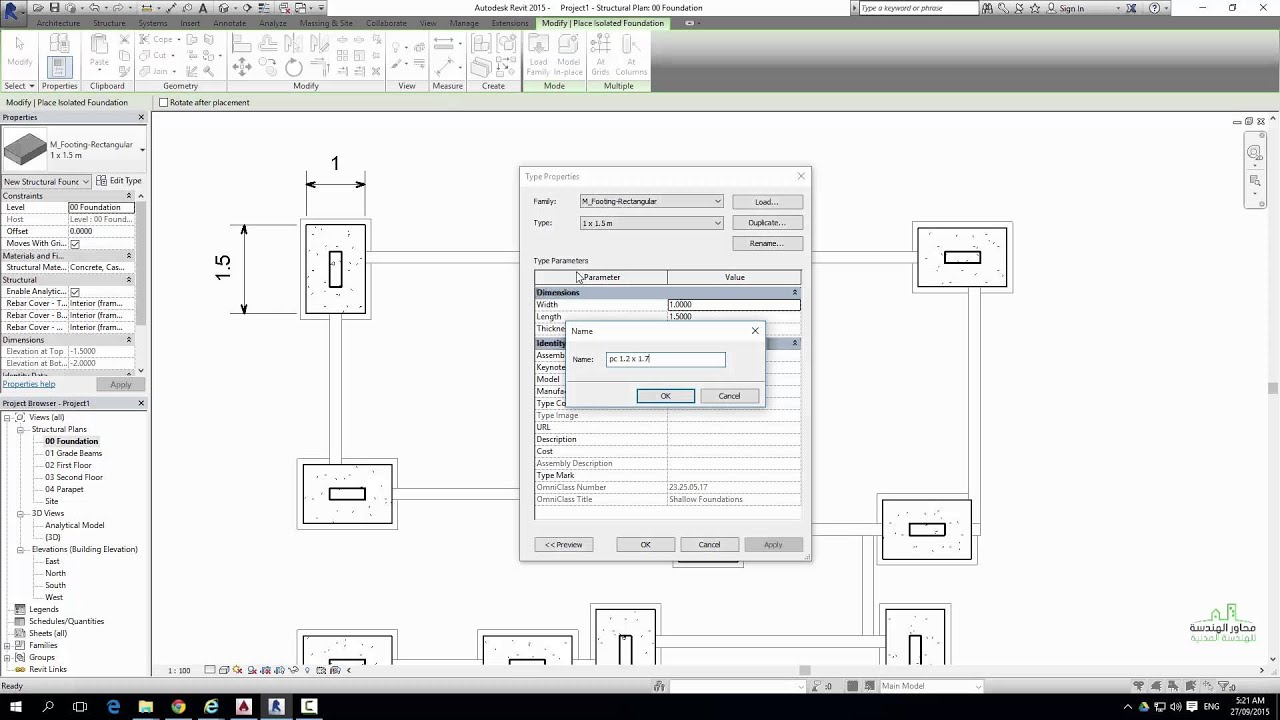Open File Explorer from taskbar
The image size is (1280, 720).
(146, 707)
